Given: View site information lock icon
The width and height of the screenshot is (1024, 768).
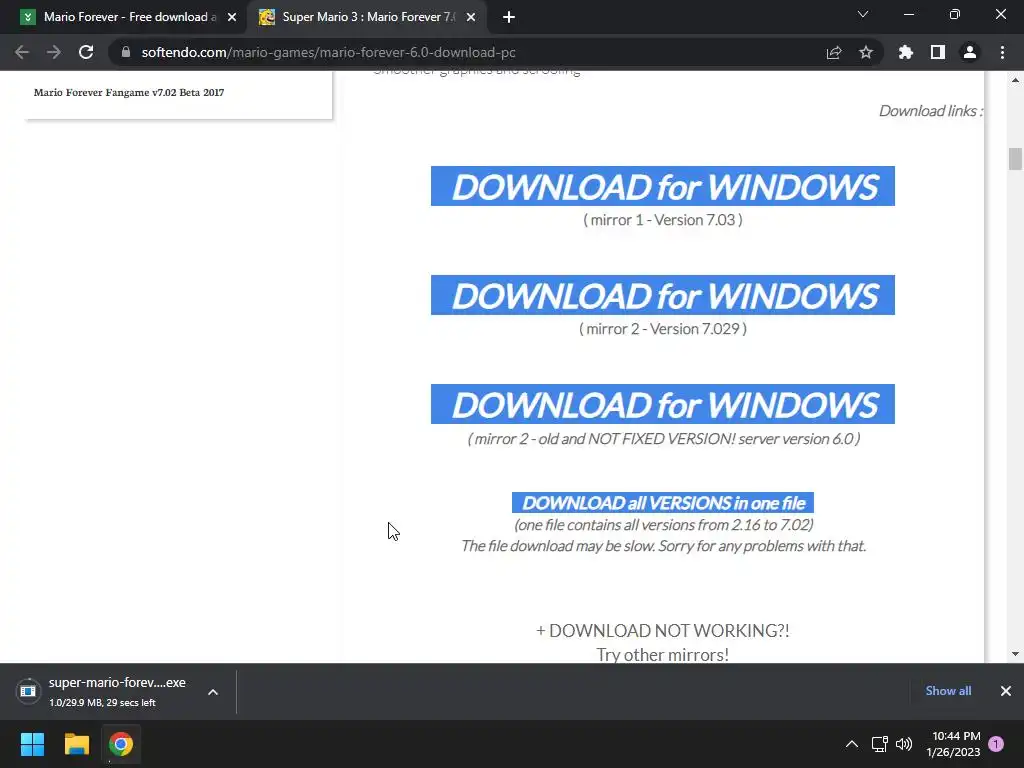Looking at the screenshot, I should [126, 52].
